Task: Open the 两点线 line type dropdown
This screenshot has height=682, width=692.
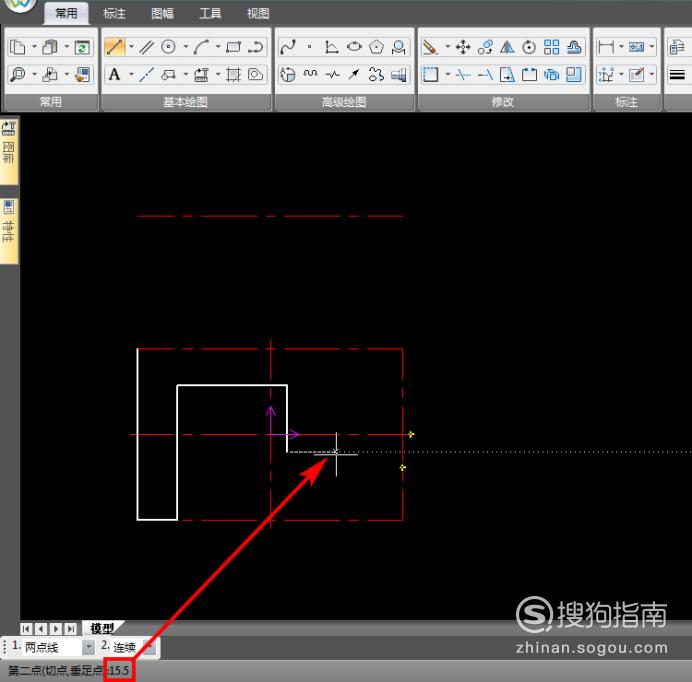Action: pos(88,647)
